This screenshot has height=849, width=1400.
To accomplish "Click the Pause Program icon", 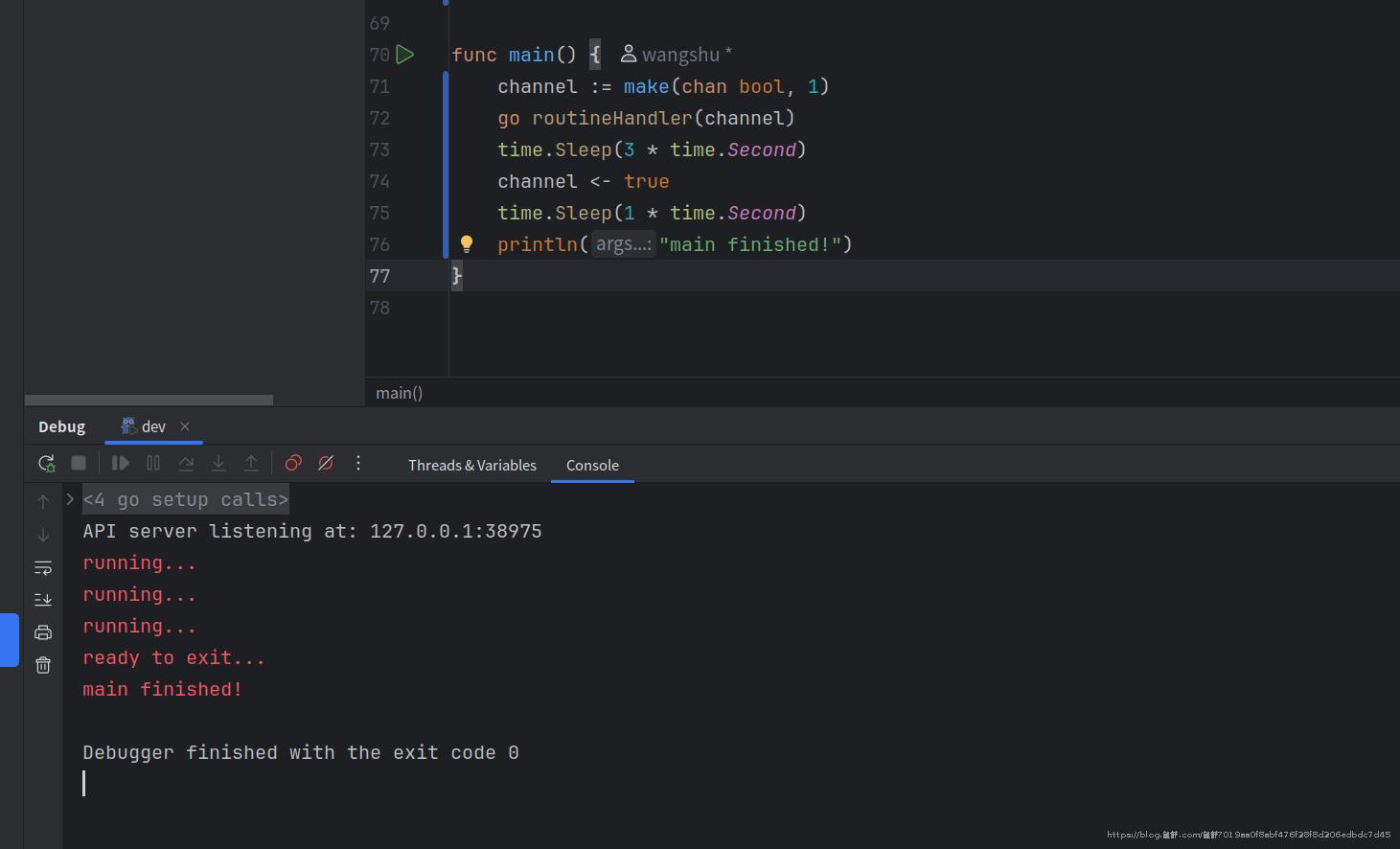I will click(x=153, y=464).
